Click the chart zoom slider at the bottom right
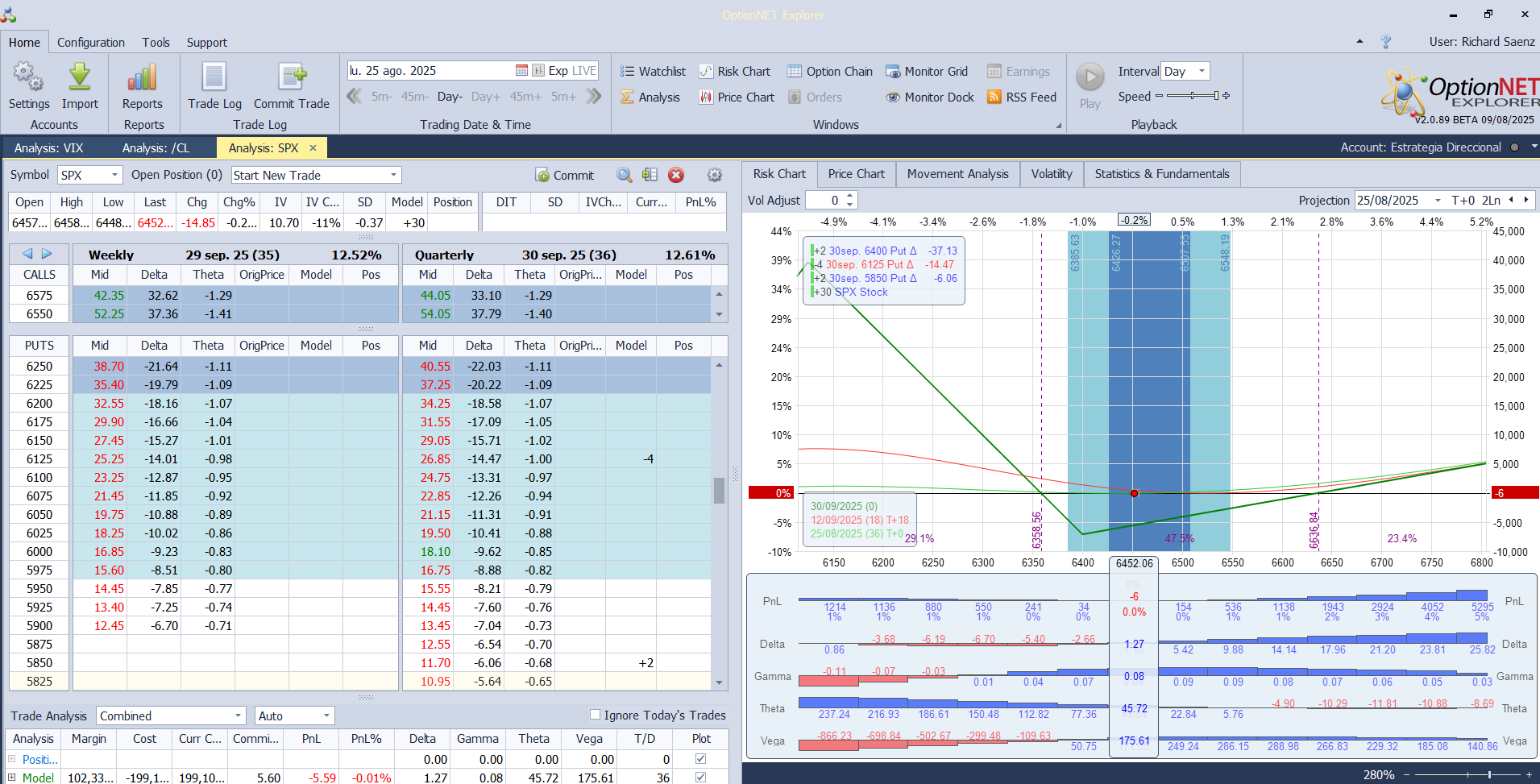 1468,774
